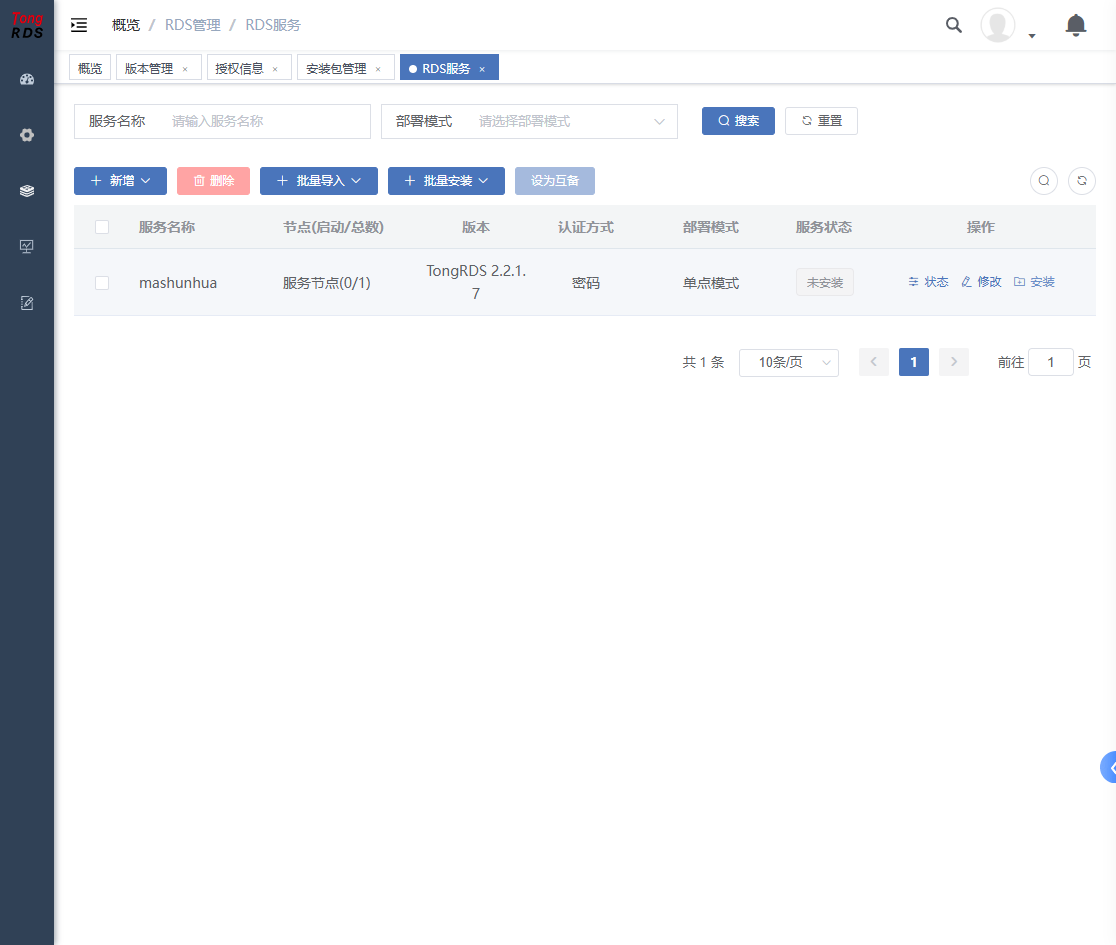The height and width of the screenshot is (945, 1116).
Task: Click the 搜索 button
Action: (x=738, y=121)
